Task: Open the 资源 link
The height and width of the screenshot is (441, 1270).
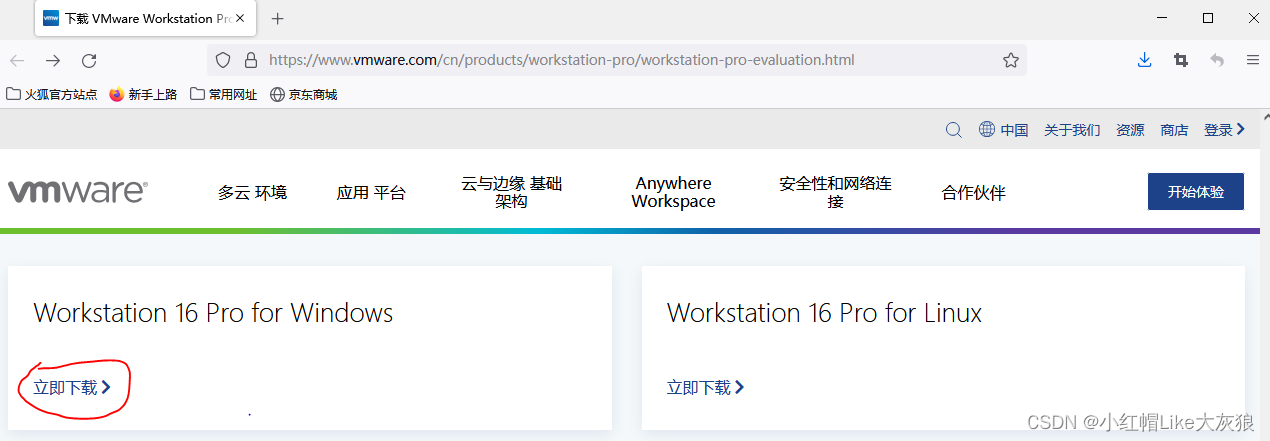Action: tap(1130, 130)
